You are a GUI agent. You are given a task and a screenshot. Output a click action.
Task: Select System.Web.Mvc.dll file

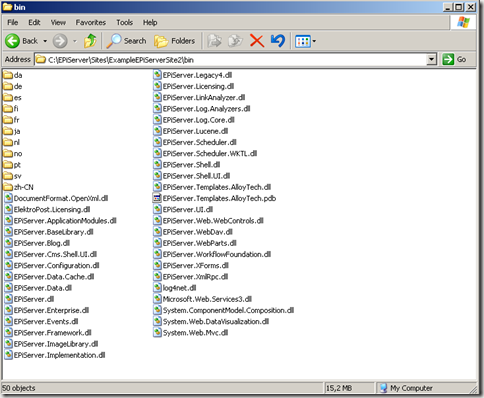pyautogui.click(x=191, y=333)
